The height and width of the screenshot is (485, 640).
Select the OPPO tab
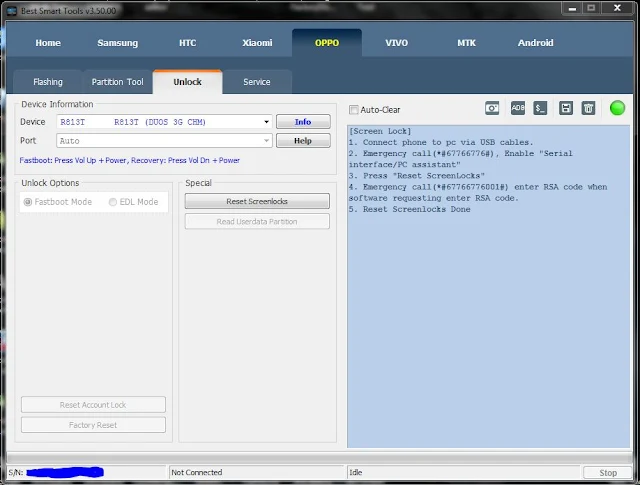(x=327, y=43)
